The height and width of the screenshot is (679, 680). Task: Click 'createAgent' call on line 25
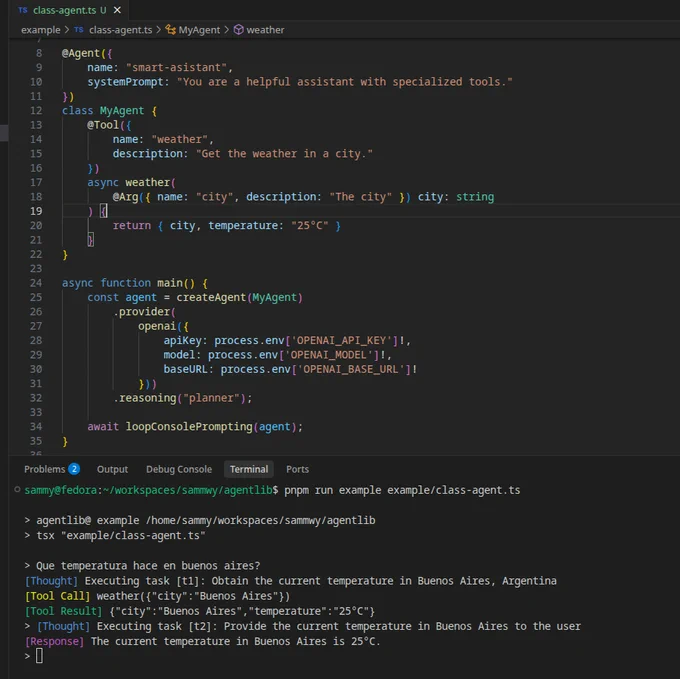(x=211, y=297)
